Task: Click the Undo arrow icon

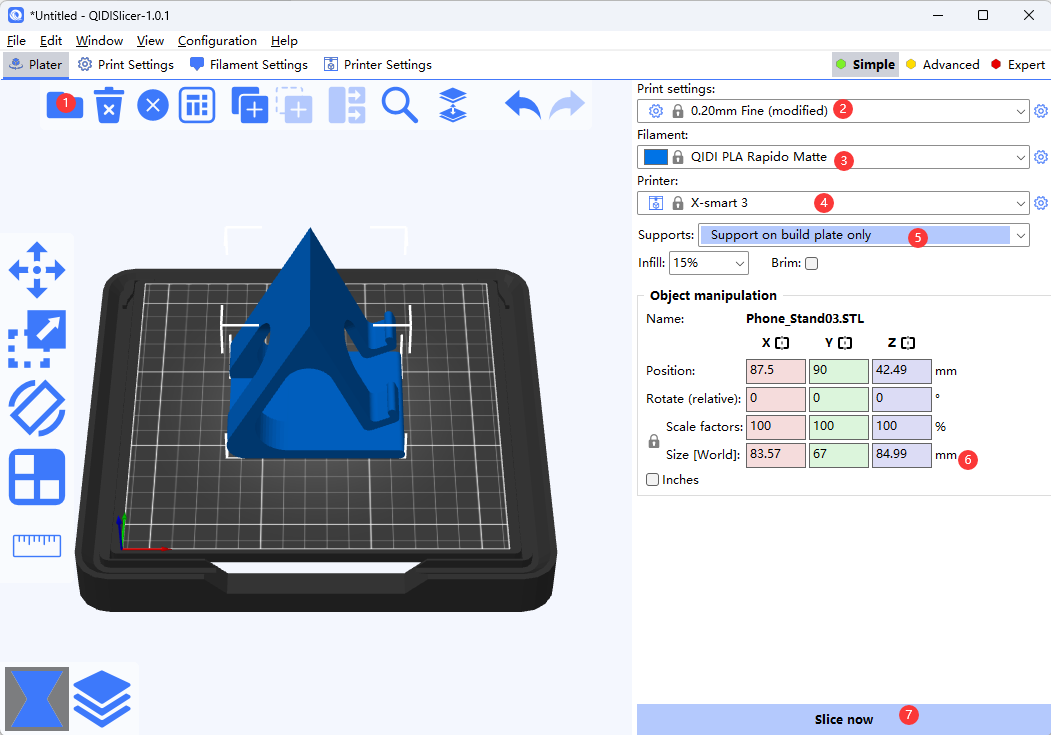Action: 522,105
